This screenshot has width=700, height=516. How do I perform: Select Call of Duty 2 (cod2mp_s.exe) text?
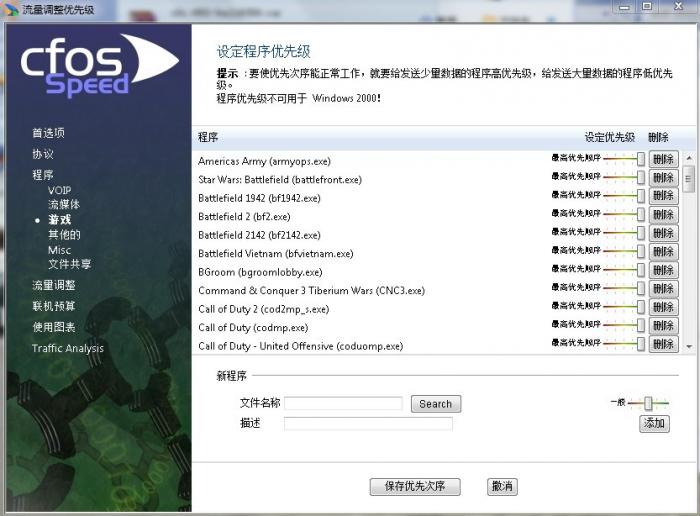[263, 309]
